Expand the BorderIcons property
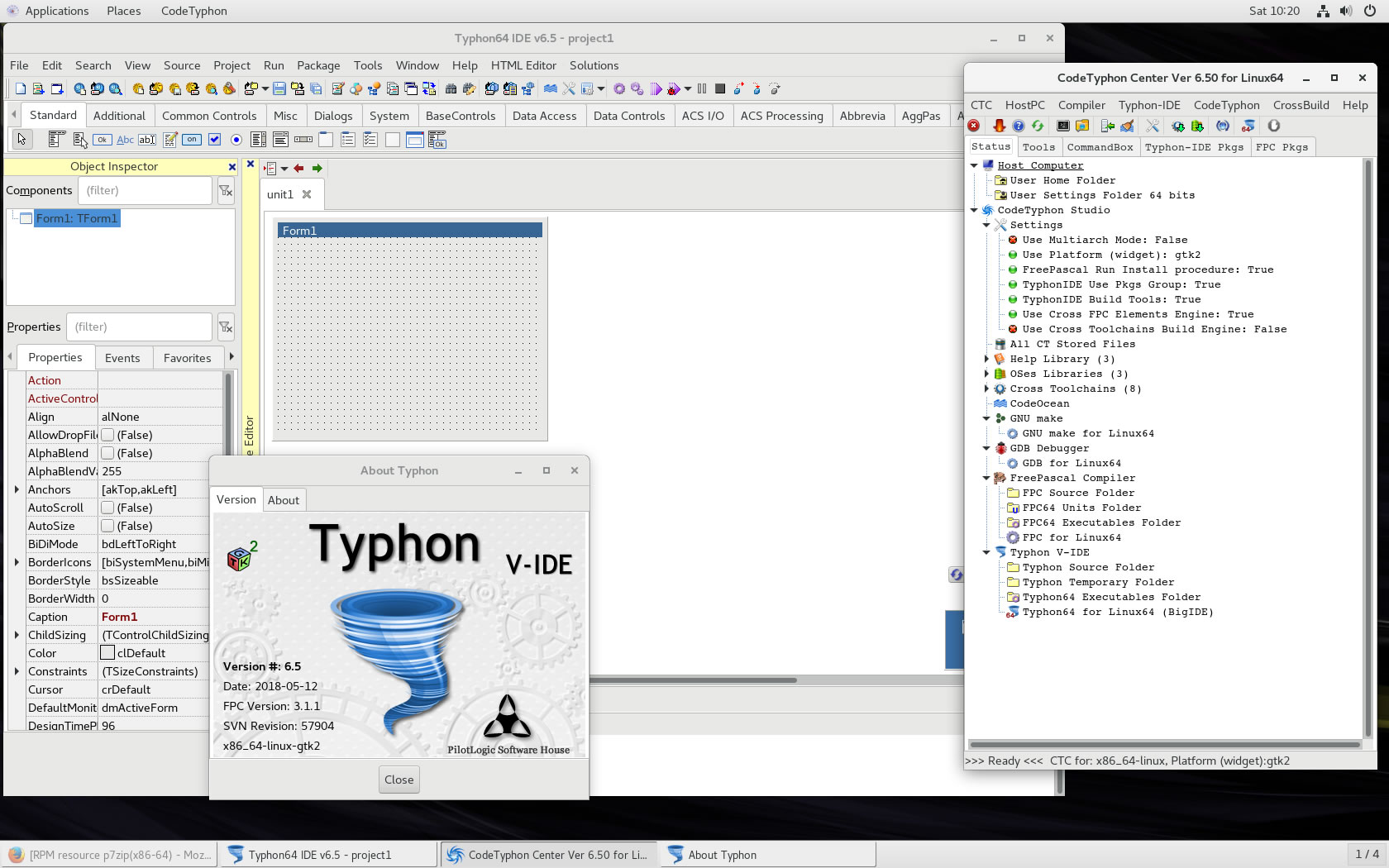Screen dimensions: 1389x868 [17, 562]
